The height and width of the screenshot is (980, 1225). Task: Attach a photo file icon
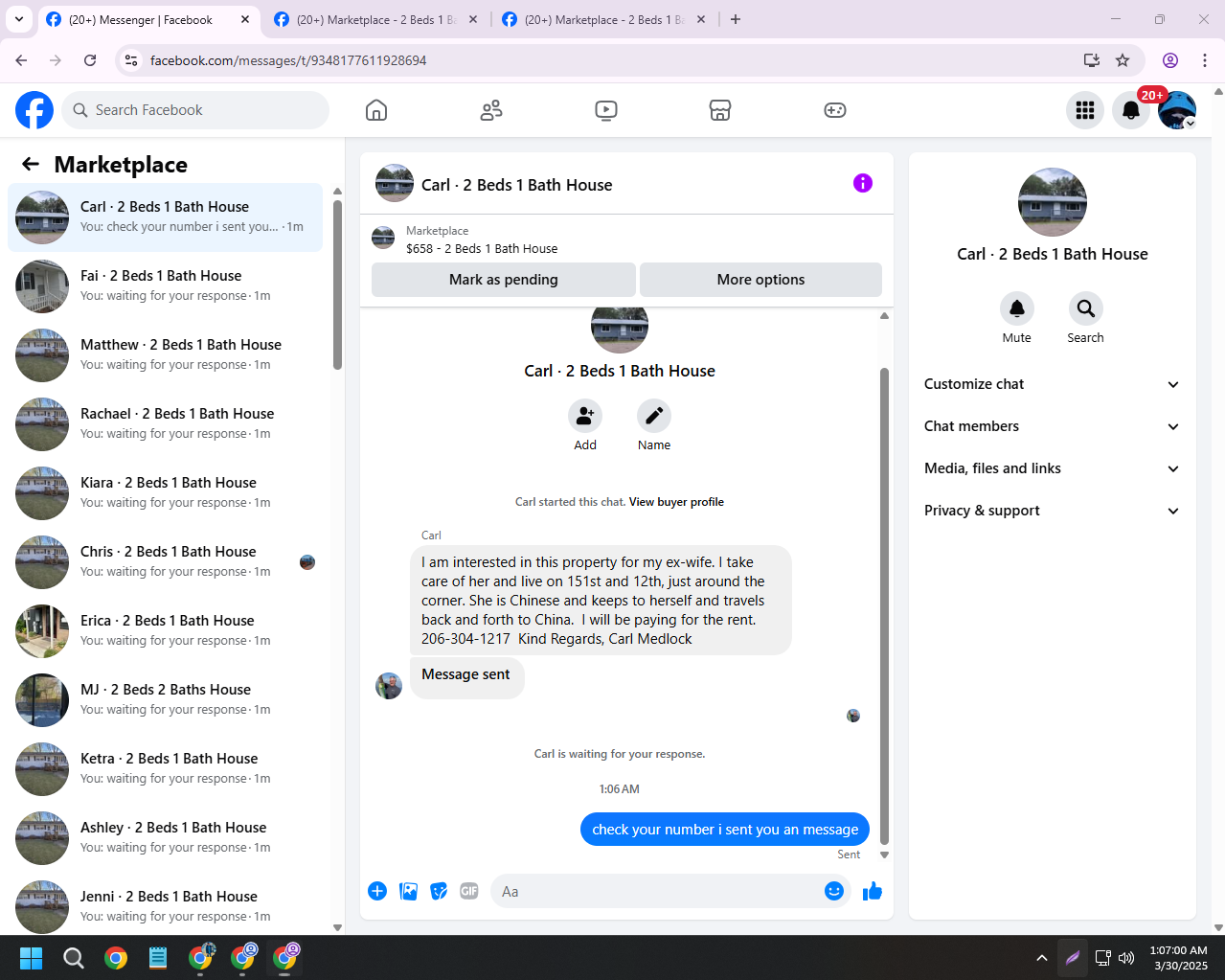click(x=409, y=891)
